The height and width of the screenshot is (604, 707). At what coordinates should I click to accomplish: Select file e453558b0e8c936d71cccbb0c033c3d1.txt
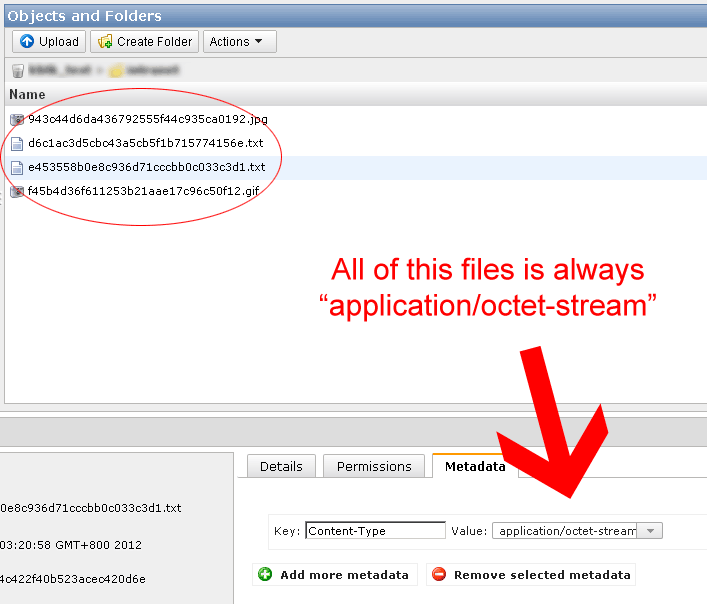coord(147,167)
